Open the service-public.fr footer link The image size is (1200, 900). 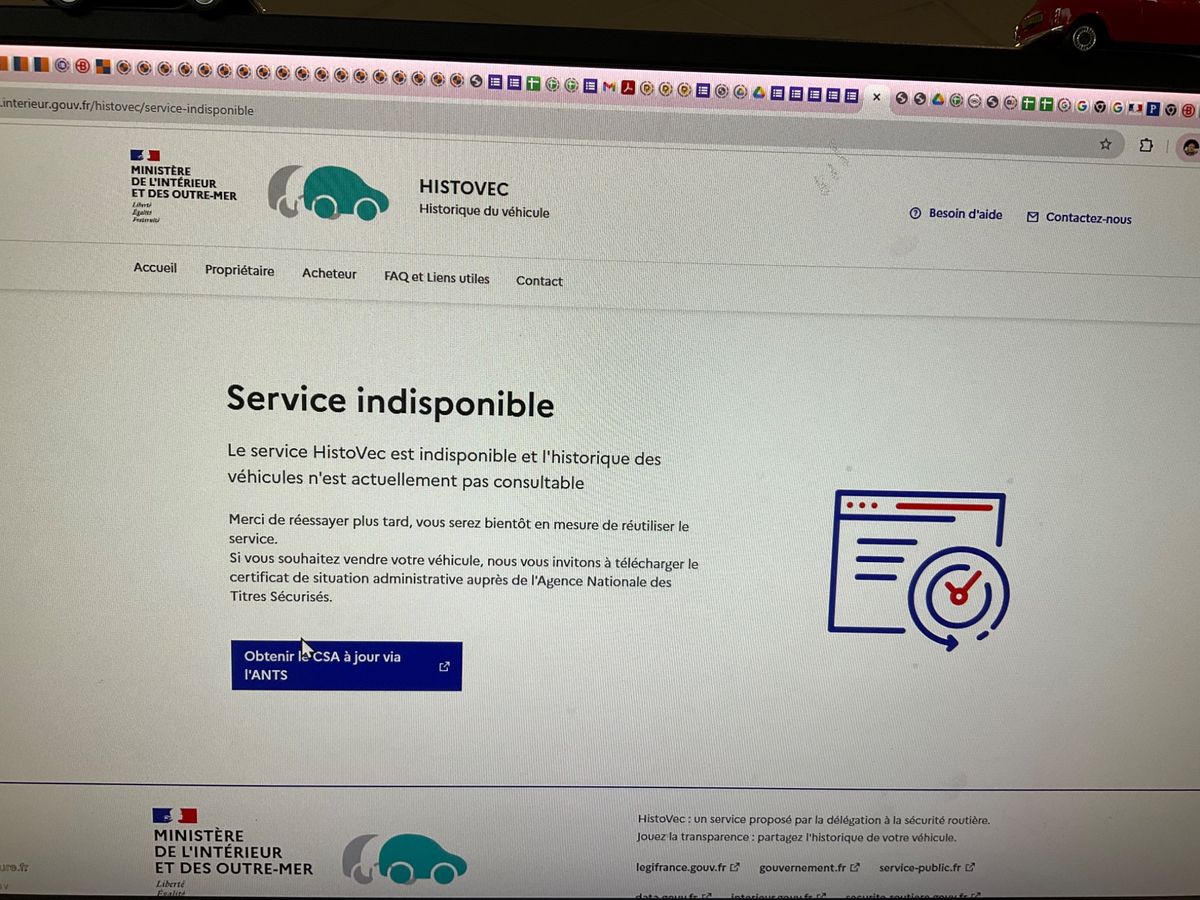tap(927, 867)
